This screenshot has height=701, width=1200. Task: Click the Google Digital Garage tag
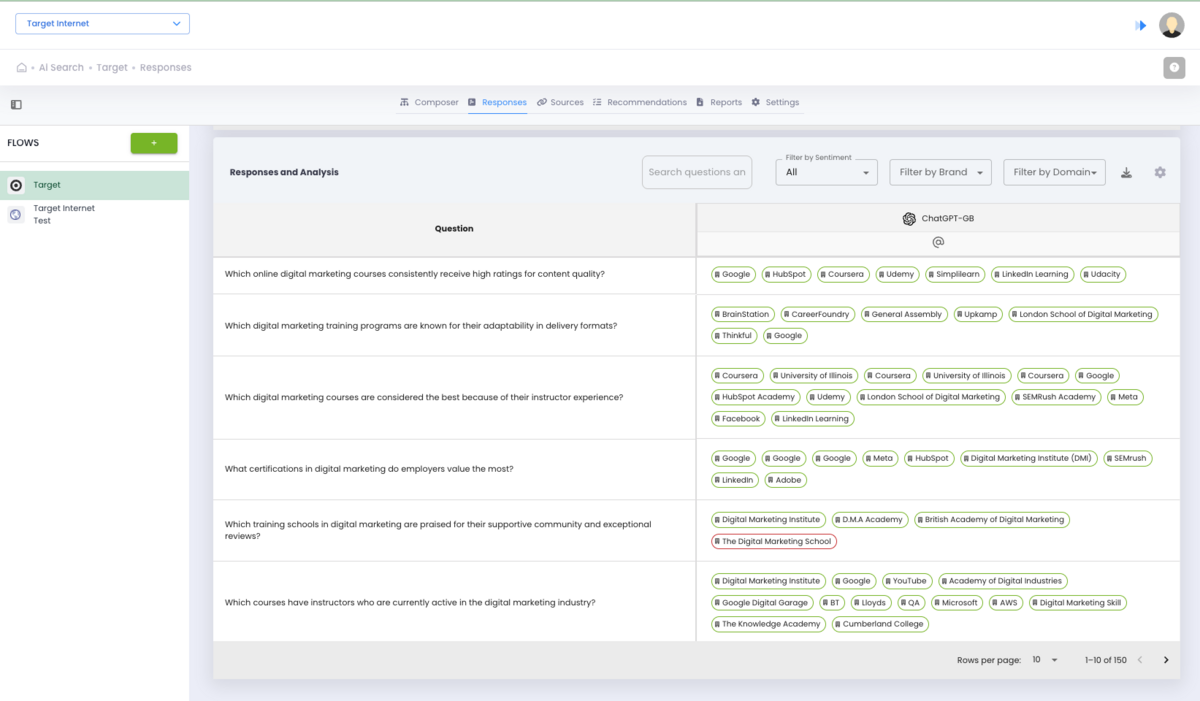(762, 602)
